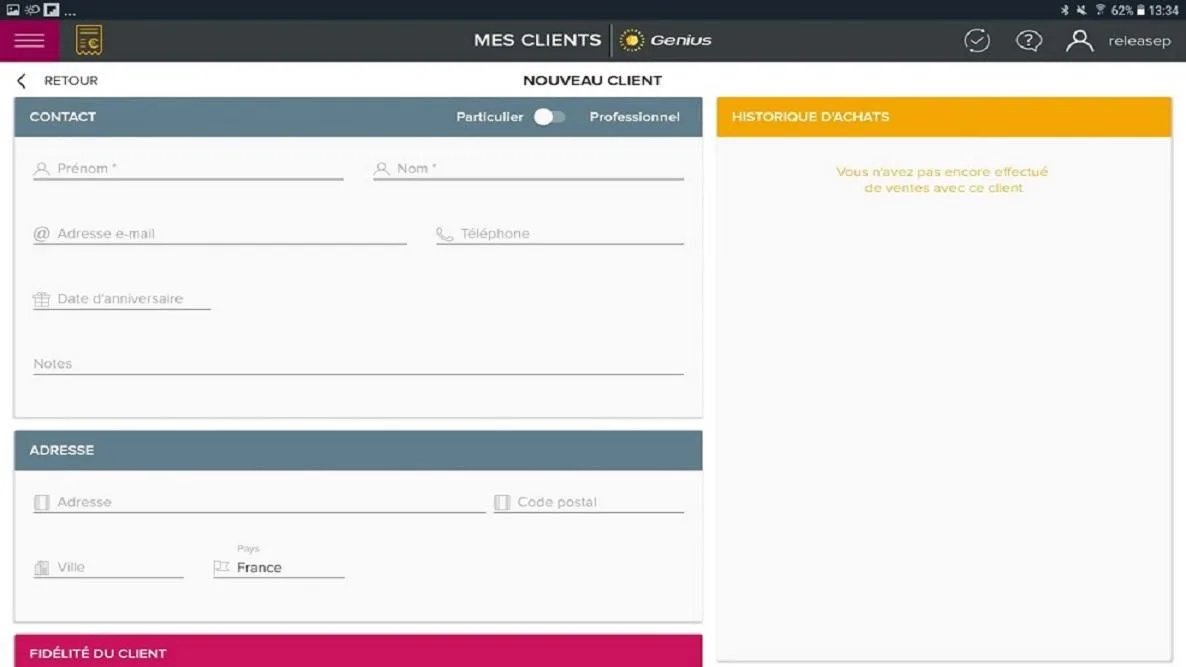This screenshot has width=1186, height=667.
Task: Tap the back arrow chevron
Action: point(22,81)
